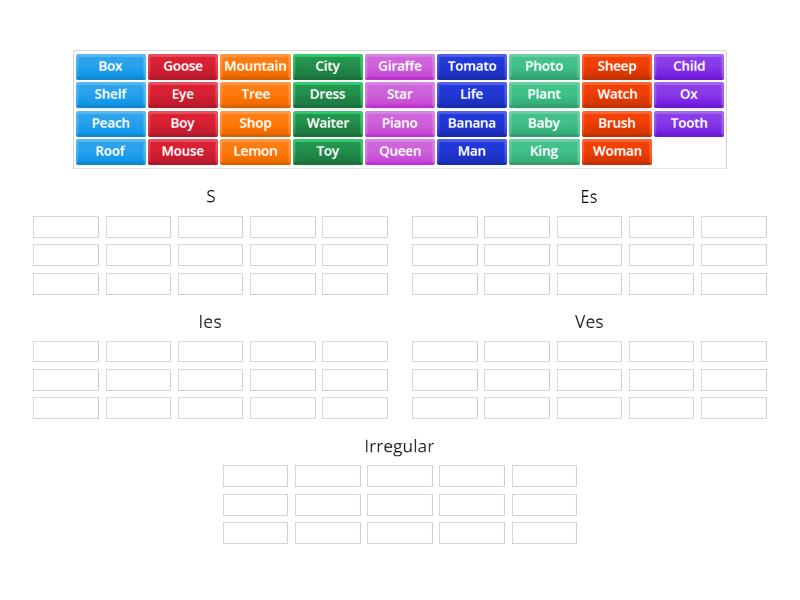Choose the Woman word tile
The height and width of the screenshot is (600, 800).
617,152
